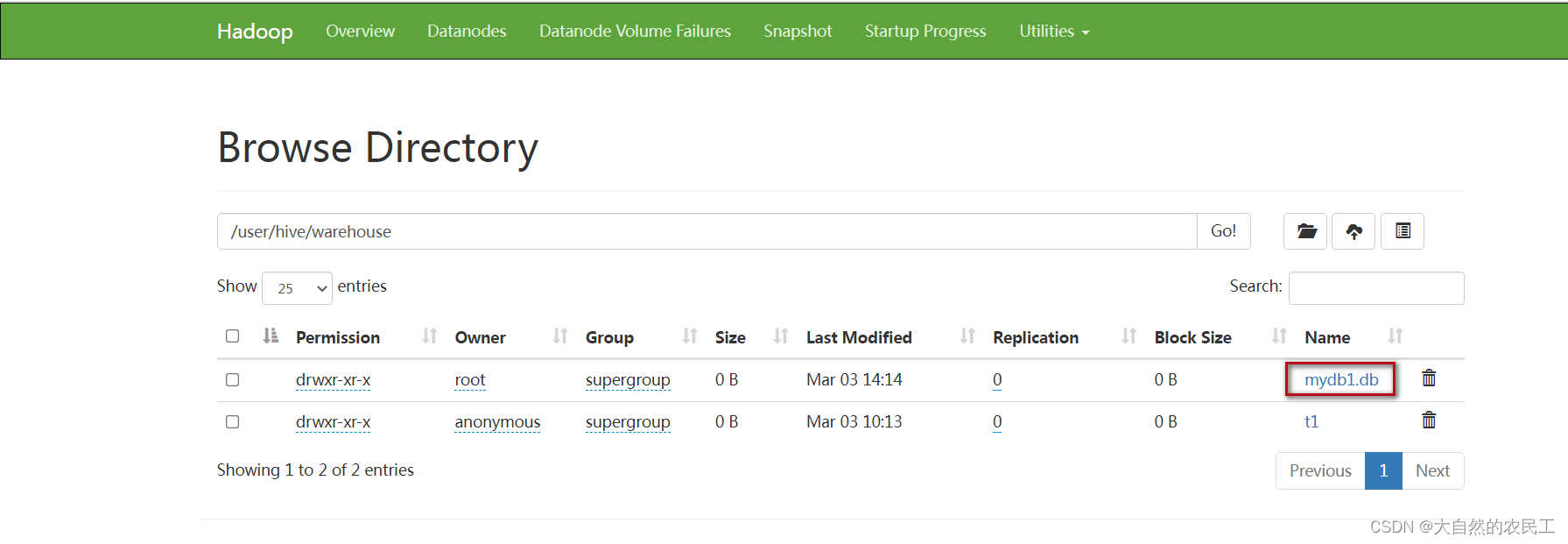Sort by Block Size column sort icon
The image size is (1568, 544).
[1279, 336]
